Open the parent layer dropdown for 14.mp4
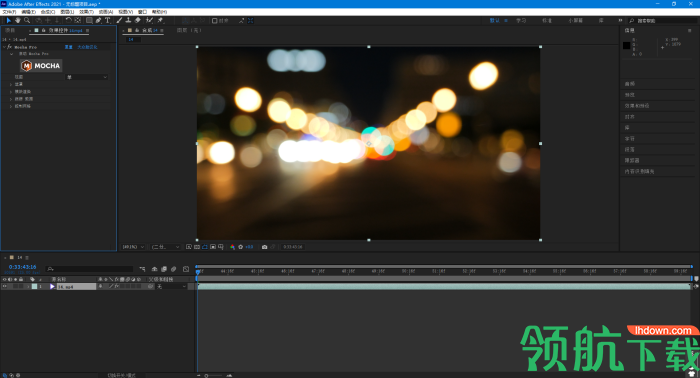This screenshot has width=700, height=378. pos(172,287)
